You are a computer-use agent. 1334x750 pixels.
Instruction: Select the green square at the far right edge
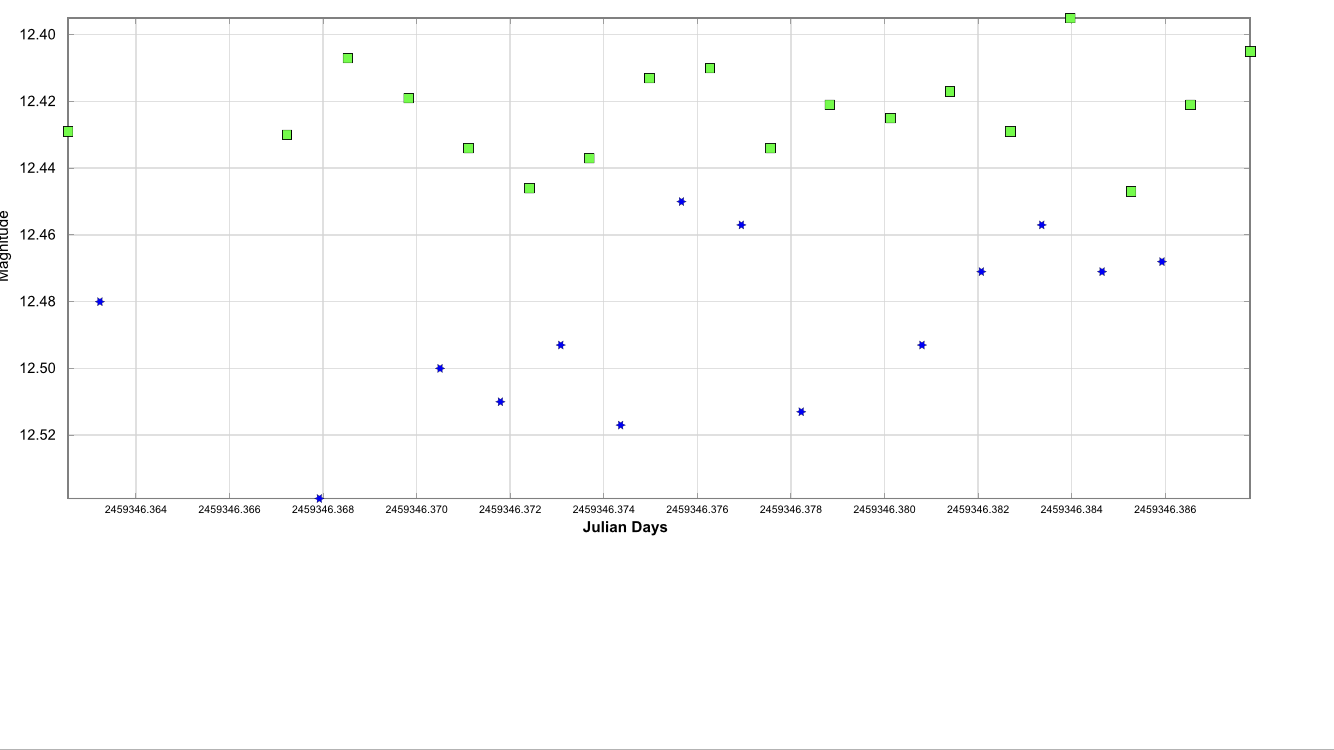pyautogui.click(x=1250, y=51)
